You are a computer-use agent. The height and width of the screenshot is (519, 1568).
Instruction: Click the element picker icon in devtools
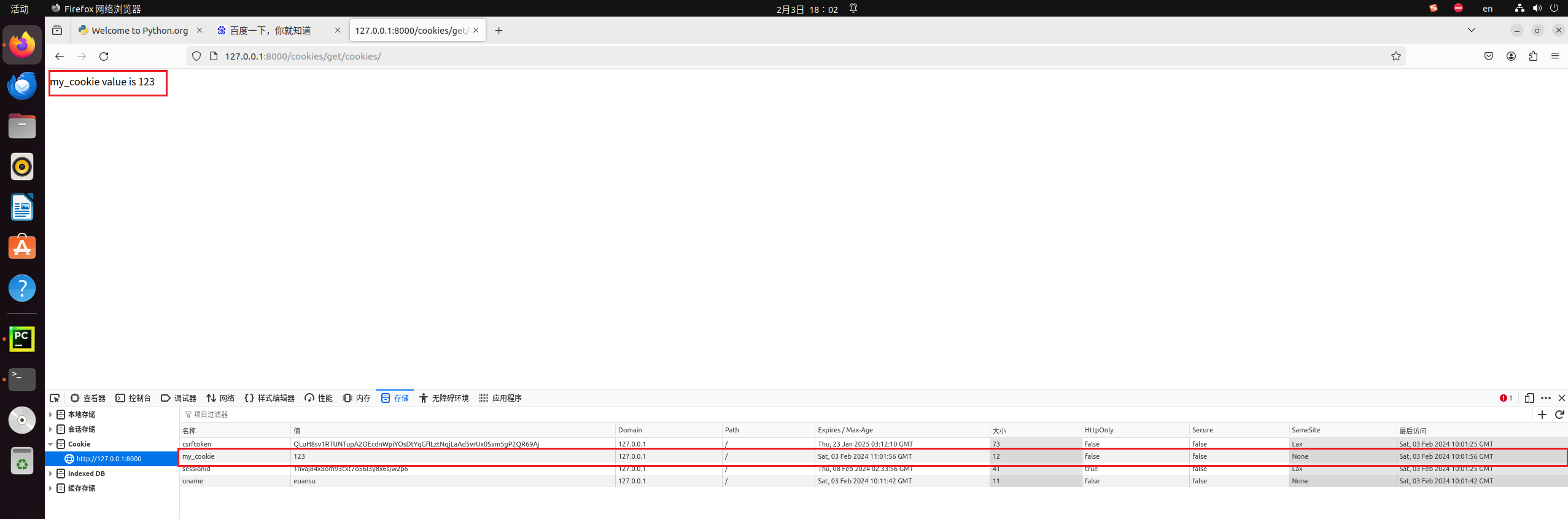click(55, 398)
